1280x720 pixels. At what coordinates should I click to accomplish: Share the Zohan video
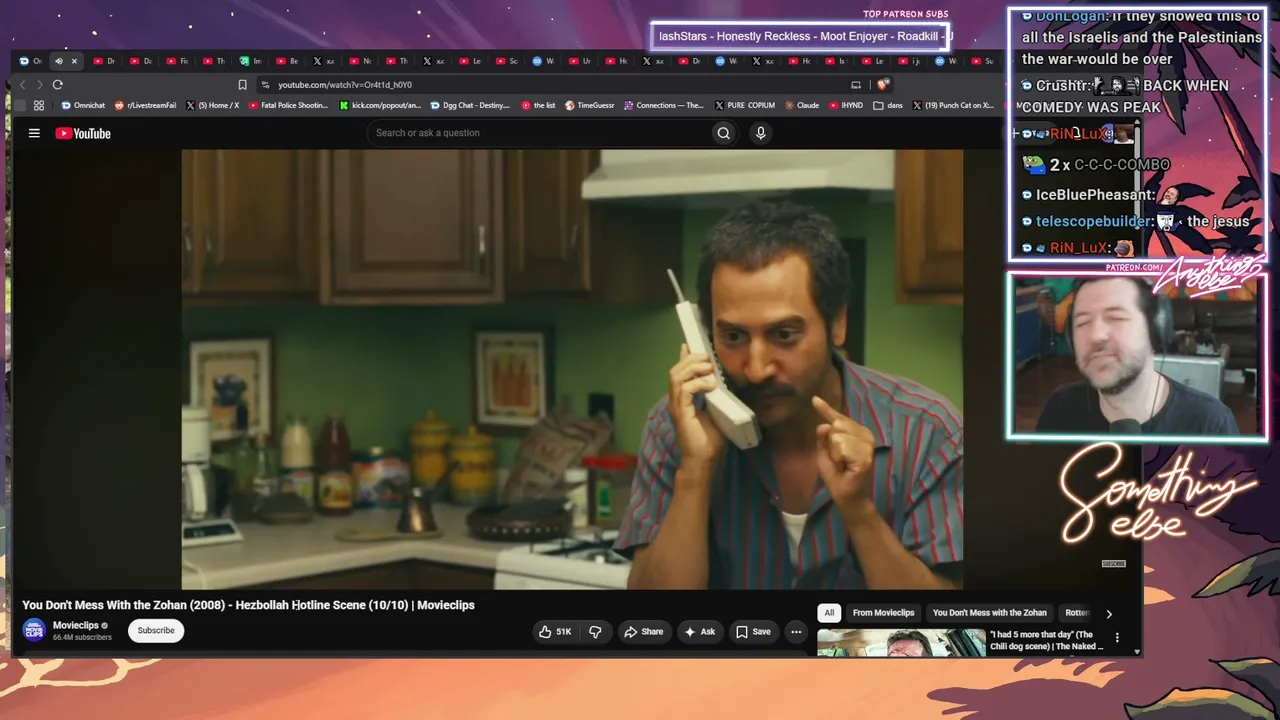click(x=644, y=632)
